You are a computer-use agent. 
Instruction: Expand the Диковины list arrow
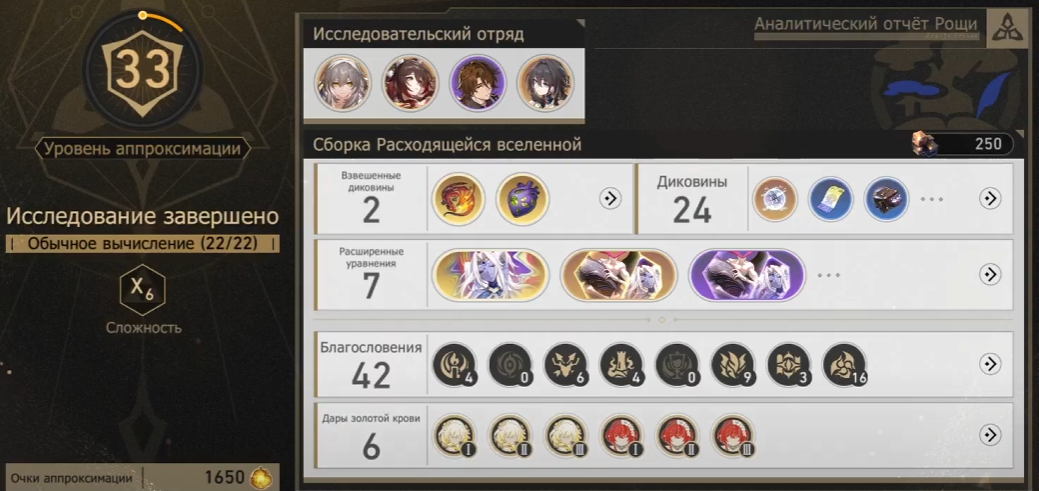tap(990, 199)
